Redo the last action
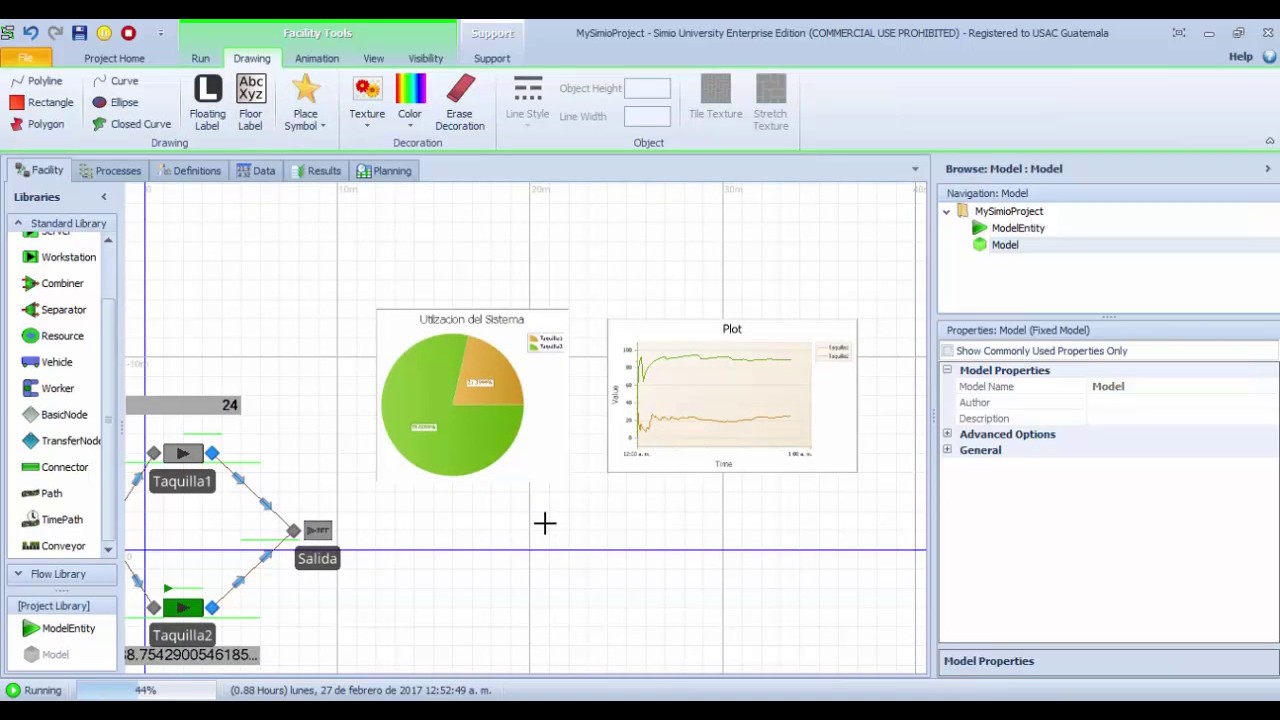The image size is (1280, 720). tap(55, 33)
